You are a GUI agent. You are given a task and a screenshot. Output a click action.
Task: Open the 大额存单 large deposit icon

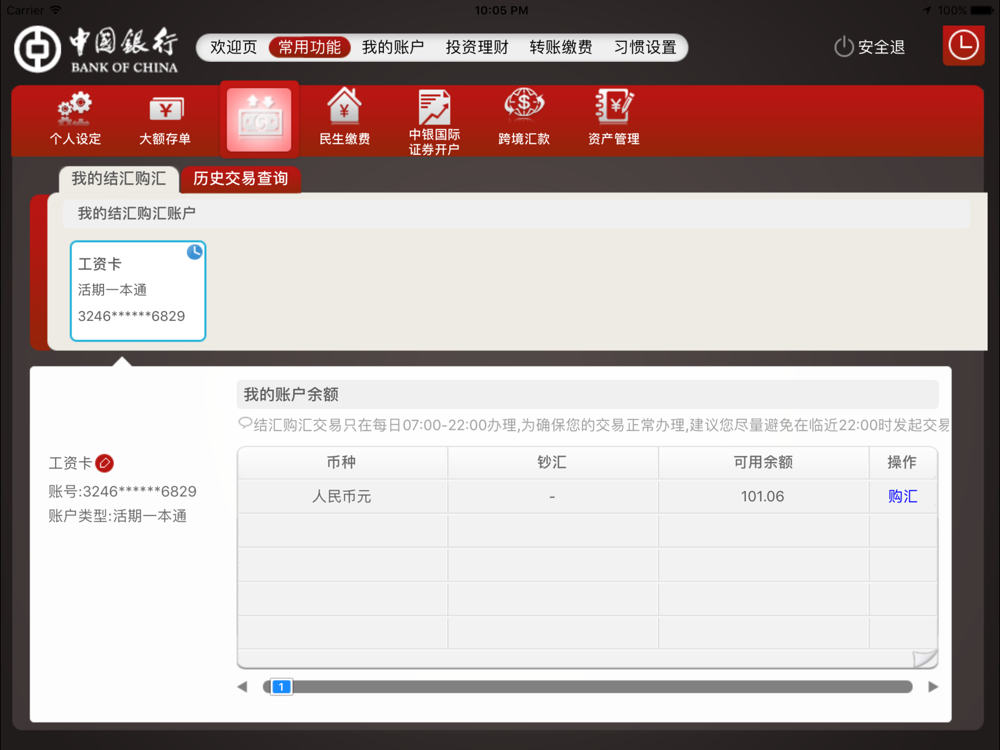[165, 119]
